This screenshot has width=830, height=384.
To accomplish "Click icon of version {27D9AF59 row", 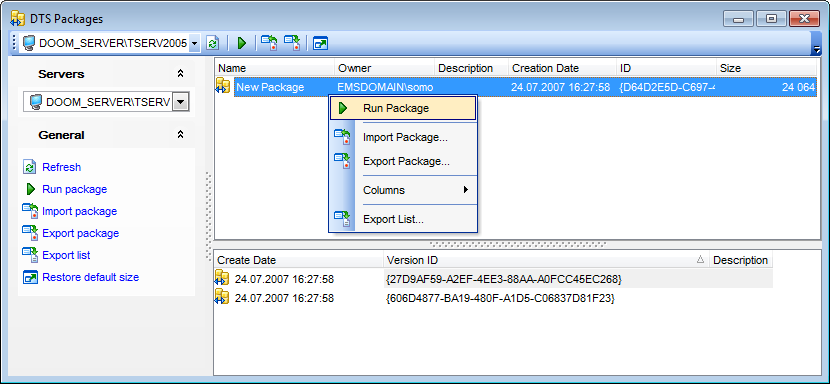I will pos(222,278).
